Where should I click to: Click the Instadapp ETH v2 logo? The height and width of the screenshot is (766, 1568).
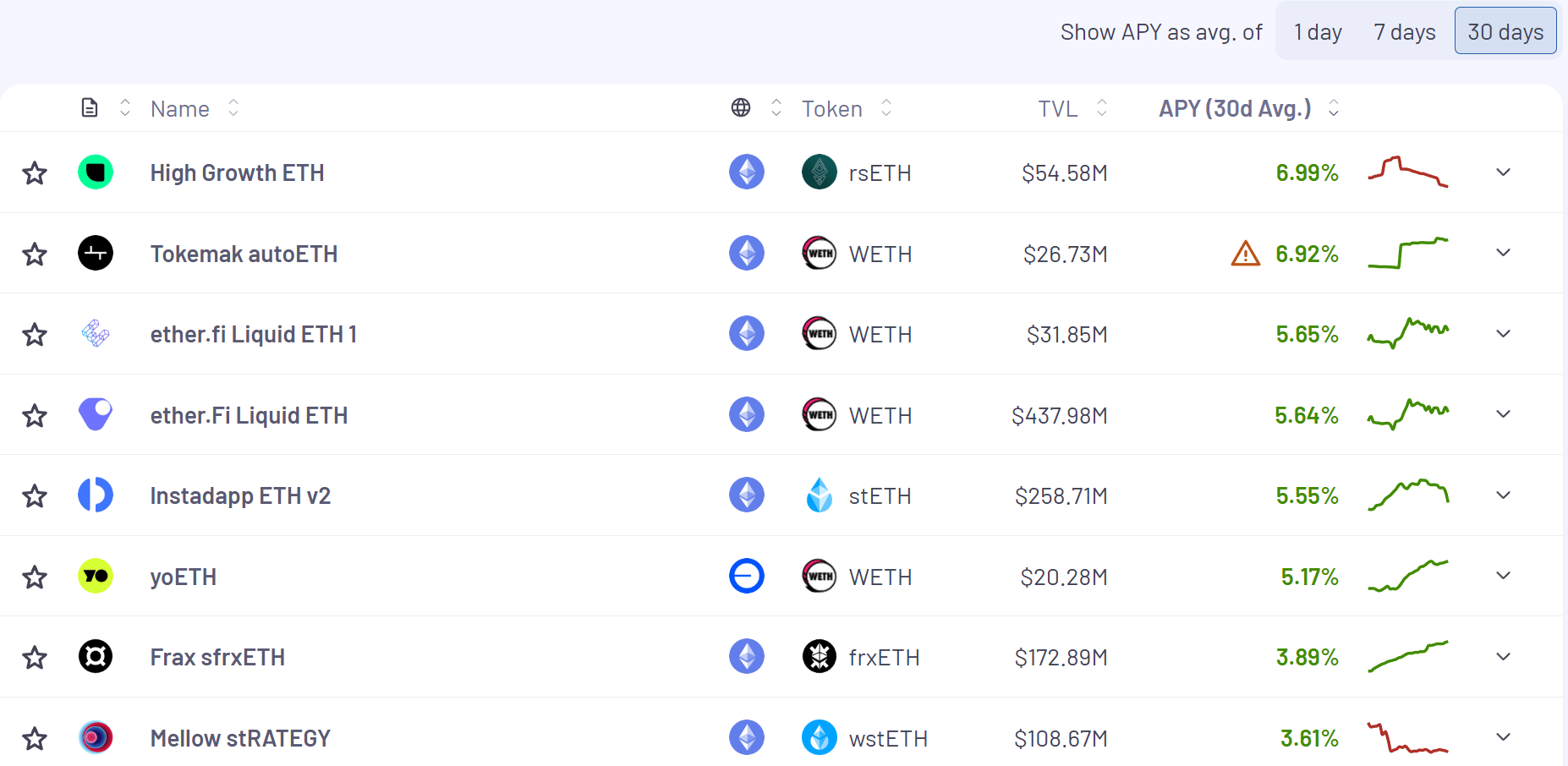coord(96,495)
